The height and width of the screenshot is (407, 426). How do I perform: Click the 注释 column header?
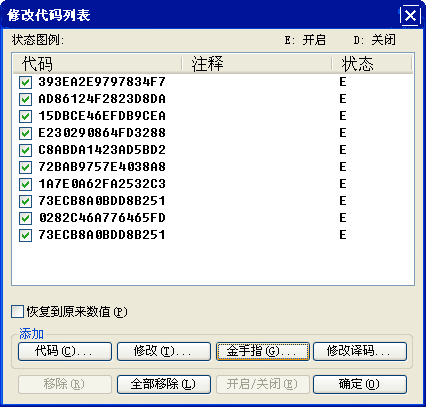[x=257, y=63]
